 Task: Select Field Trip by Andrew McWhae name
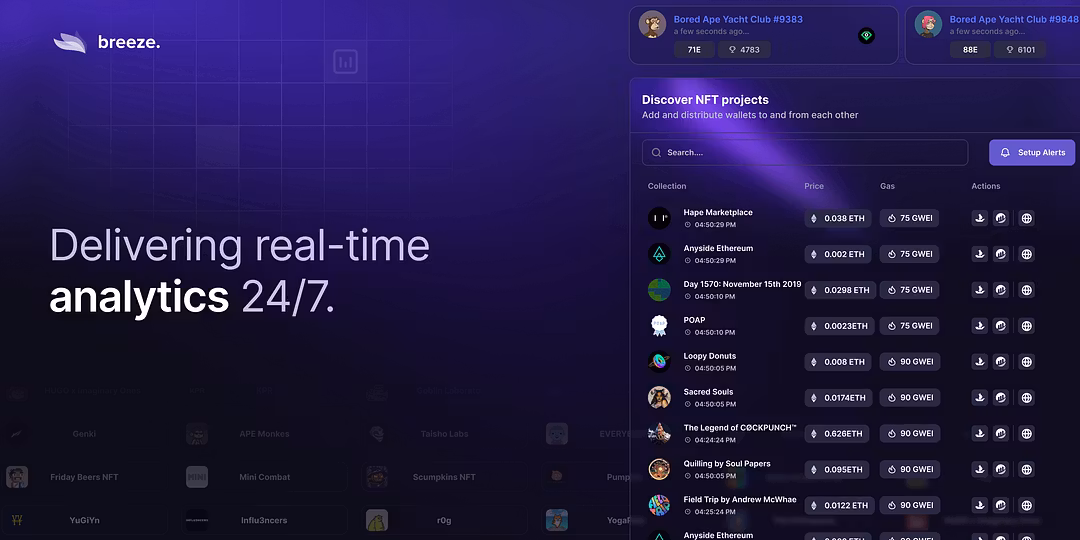[740, 499]
